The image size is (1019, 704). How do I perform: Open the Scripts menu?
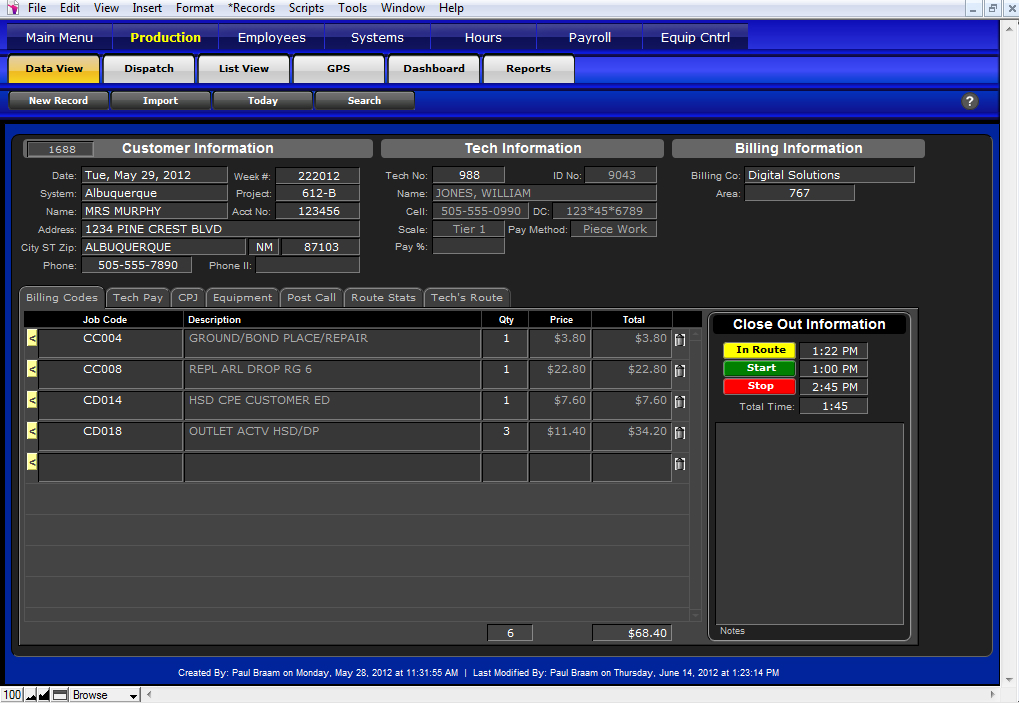(x=306, y=8)
